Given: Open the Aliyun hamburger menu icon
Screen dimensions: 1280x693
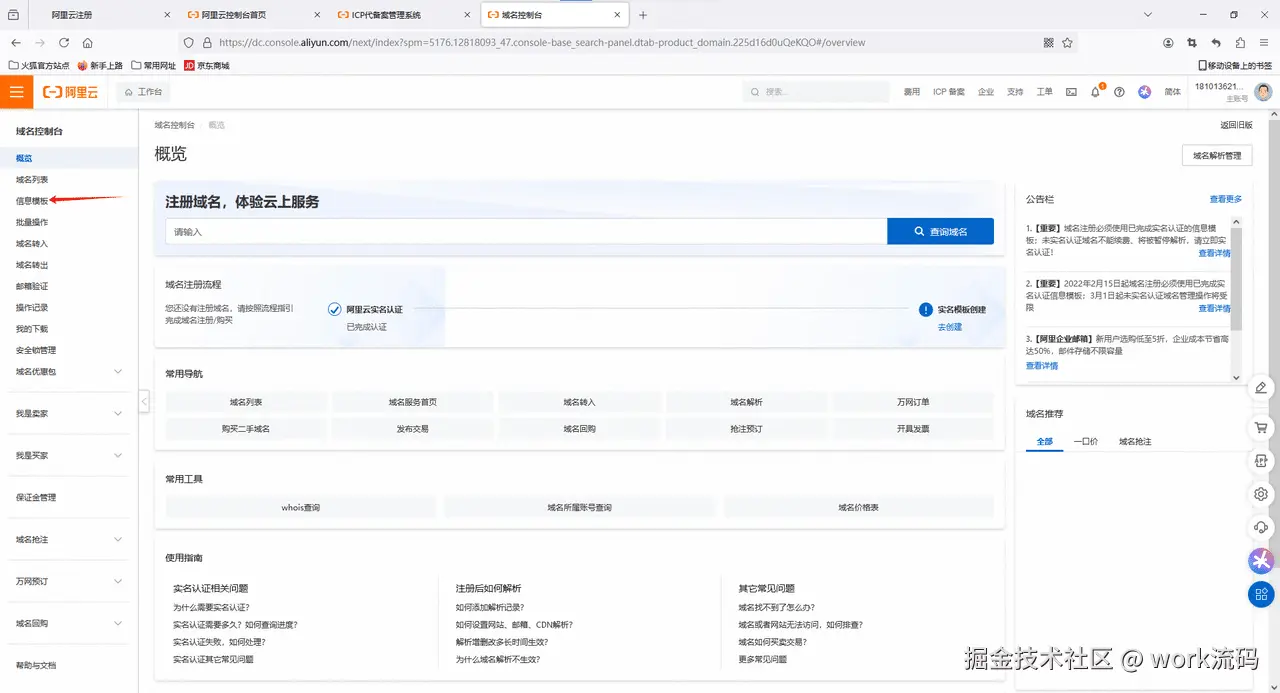Looking at the screenshot, I should 16,91.
